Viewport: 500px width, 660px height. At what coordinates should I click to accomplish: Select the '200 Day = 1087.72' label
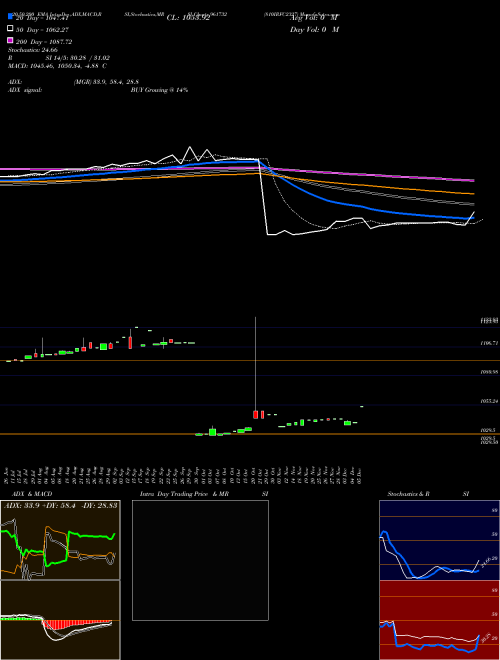coord(44,42)
